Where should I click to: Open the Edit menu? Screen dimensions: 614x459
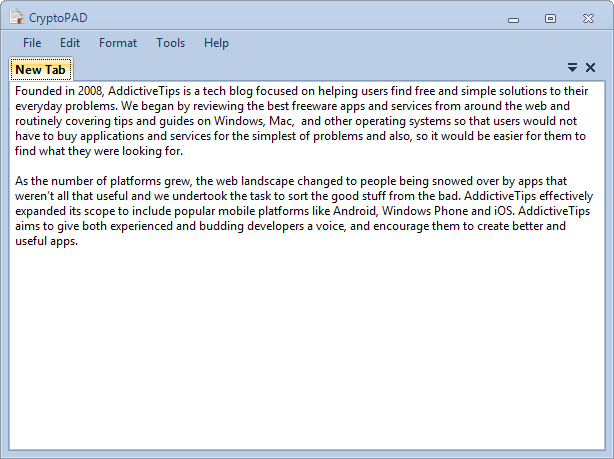click(x=70, y=43)
